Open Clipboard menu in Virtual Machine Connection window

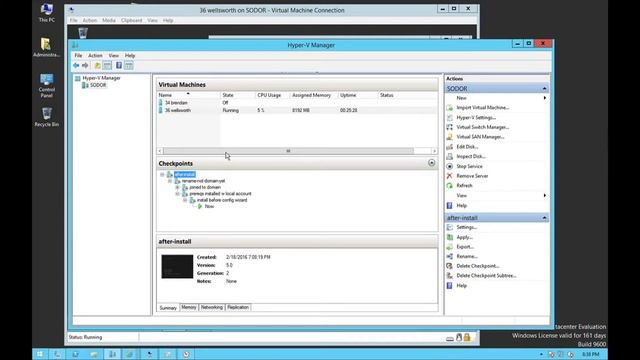[131, 20]
